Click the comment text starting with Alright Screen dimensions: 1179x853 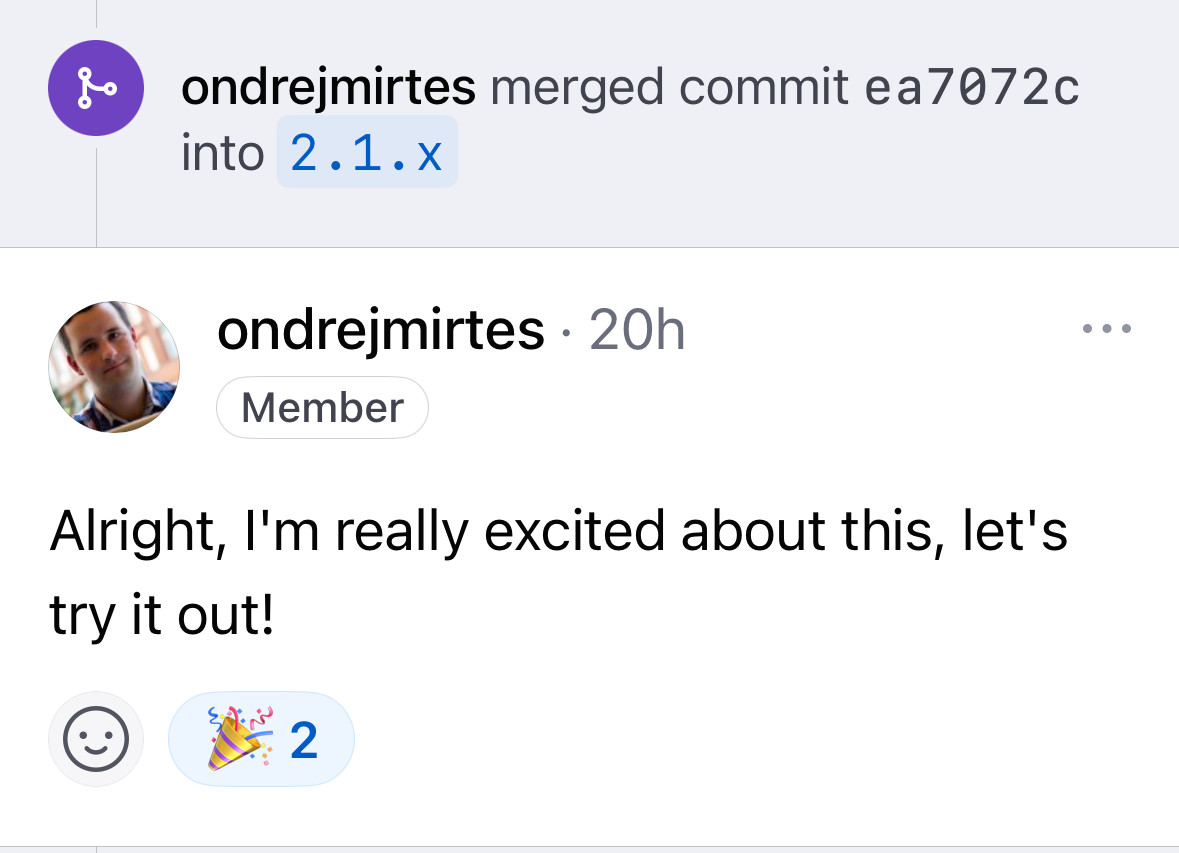558,532
